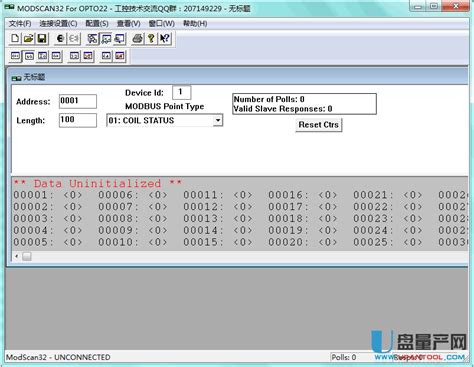
Task: Click the Connect toolbar icon
Action: tap(60, 39)
